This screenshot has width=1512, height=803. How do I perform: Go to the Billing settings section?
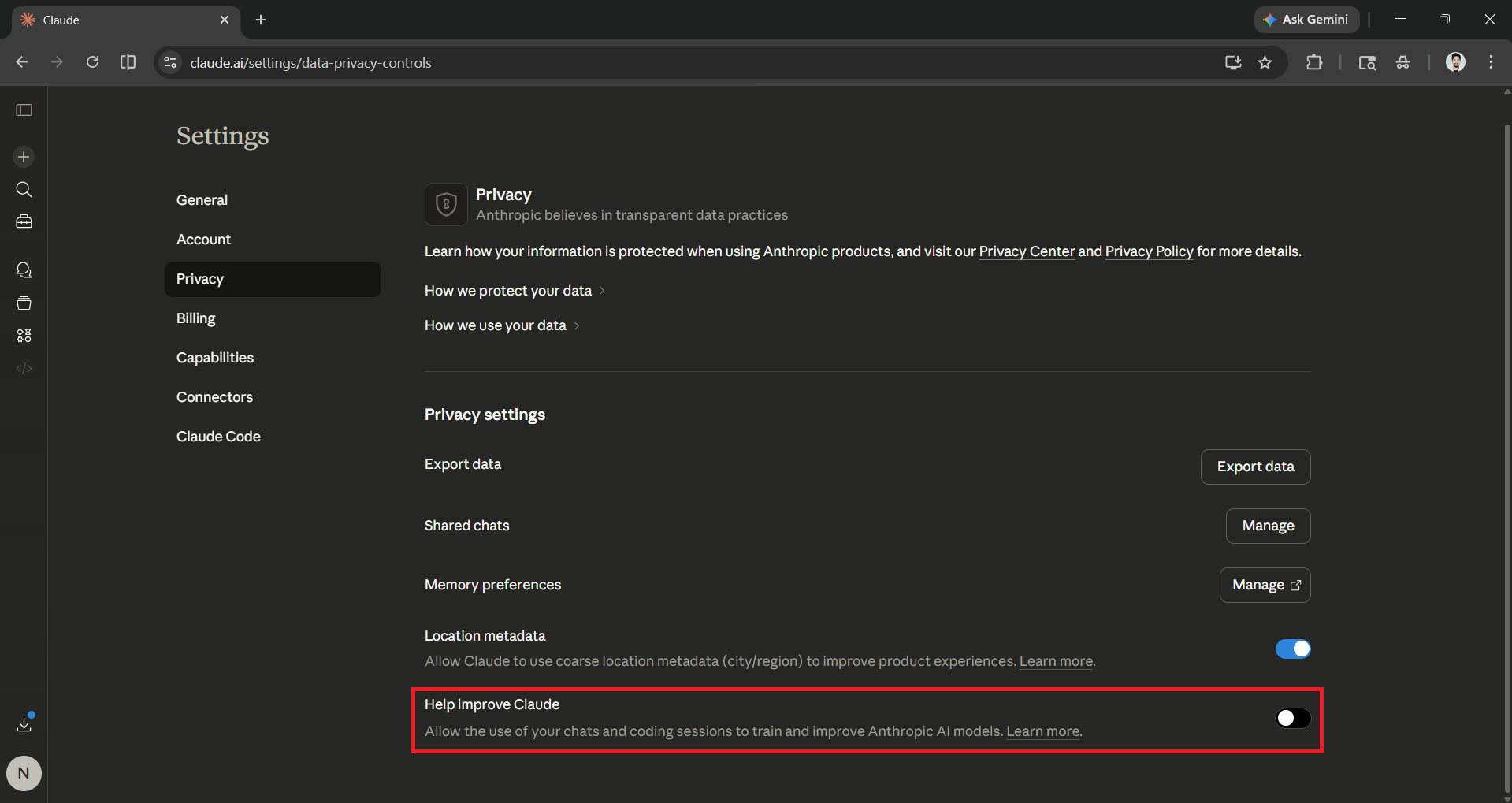pyautogui.click(x=273, y=318)
